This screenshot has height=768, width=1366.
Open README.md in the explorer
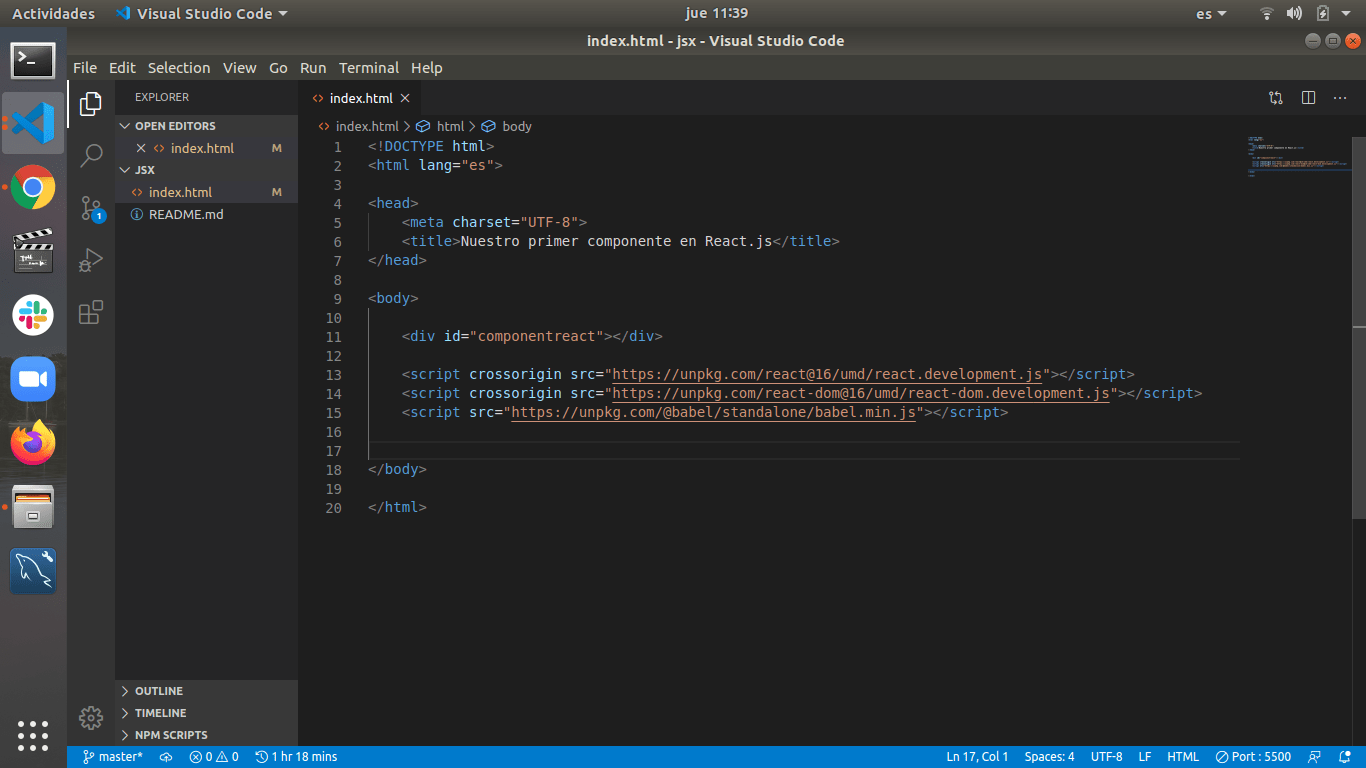click(206, 214)
